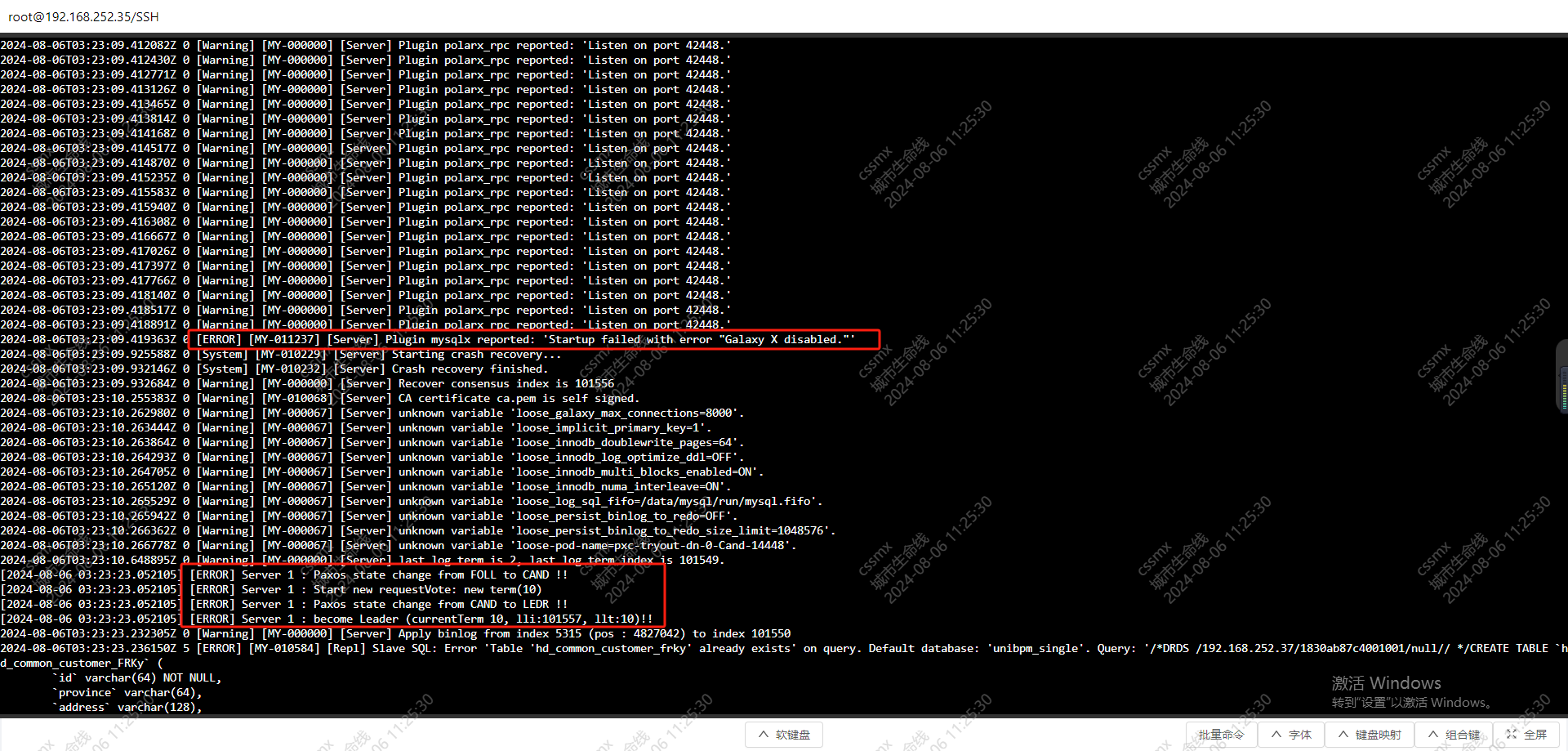This screenshot has width=1568, height=751.
Task: Click the 'loose_persist_binlog_to_redo=OFF' warning line
Action: (x=369, y=516)
